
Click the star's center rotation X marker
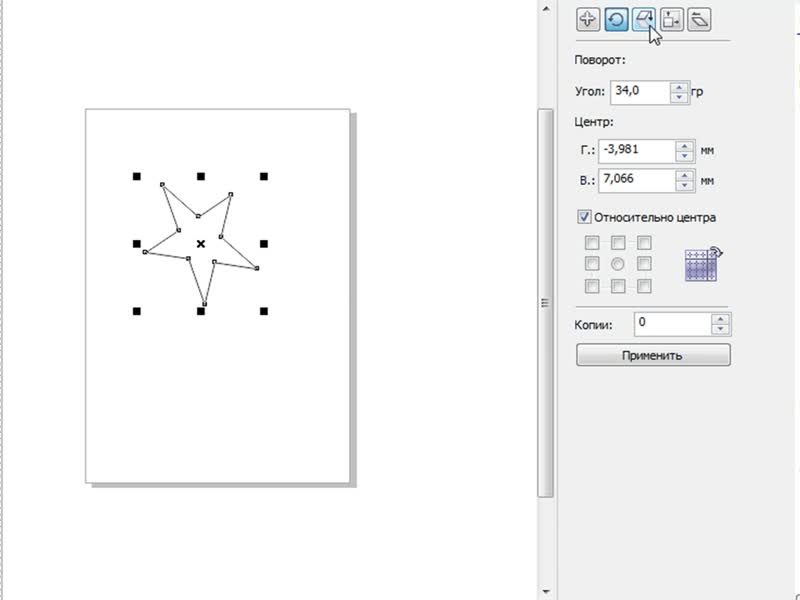201,244
